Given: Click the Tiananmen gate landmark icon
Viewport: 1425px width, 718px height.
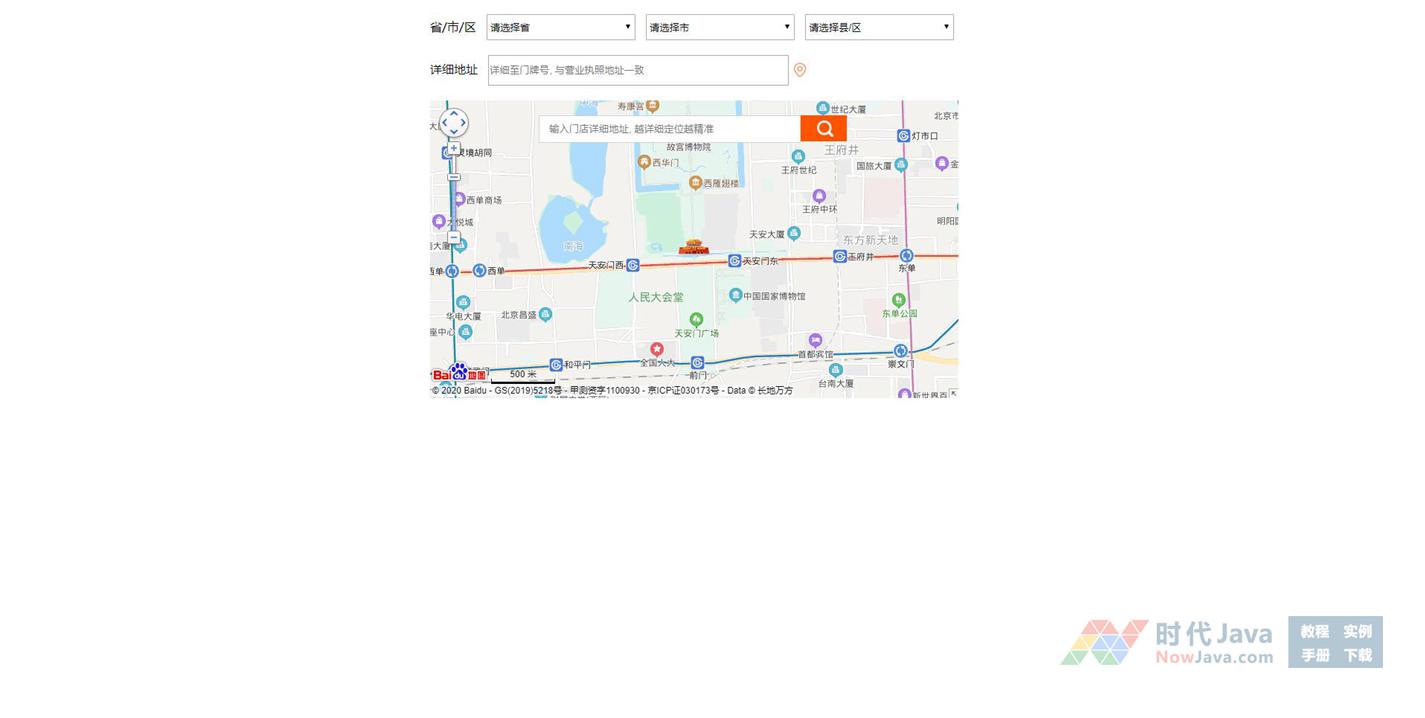Looking at the screenshot, I should (x=693, y=247).
